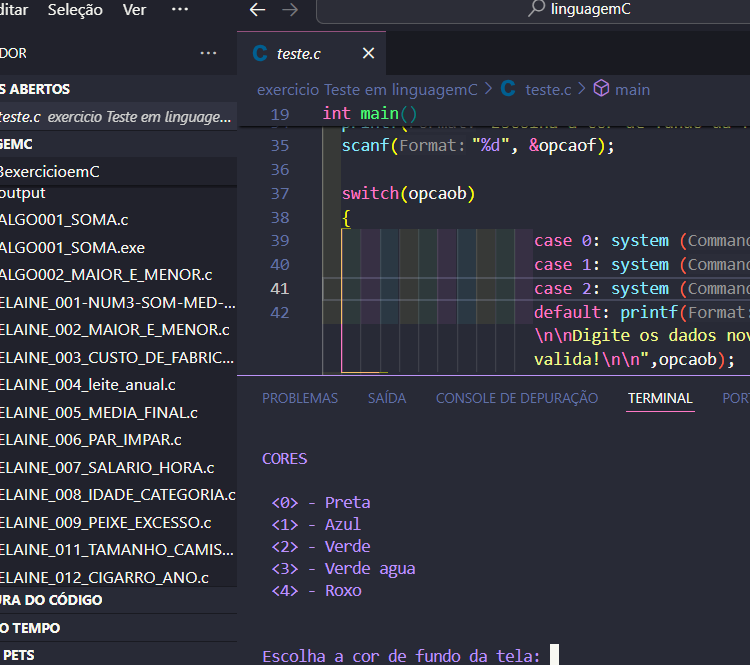Go forward with the right arrow
The height and width of the screenshot is (665, 750).
coord(290,10)
